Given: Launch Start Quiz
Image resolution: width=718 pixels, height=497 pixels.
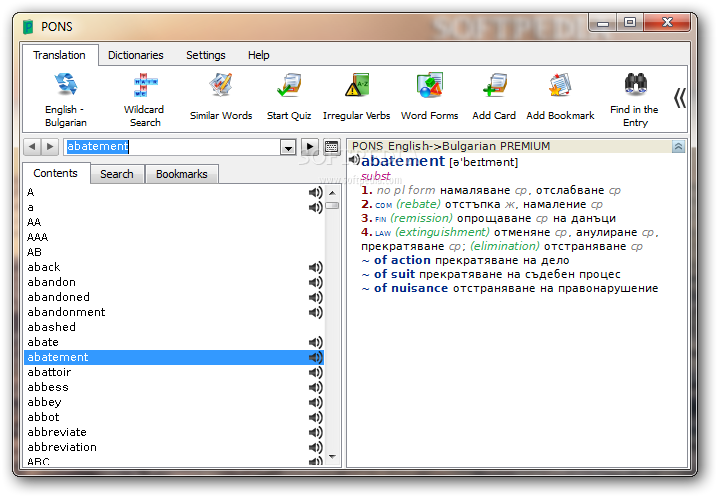Looking at the screenshot, I should (289, 97).
